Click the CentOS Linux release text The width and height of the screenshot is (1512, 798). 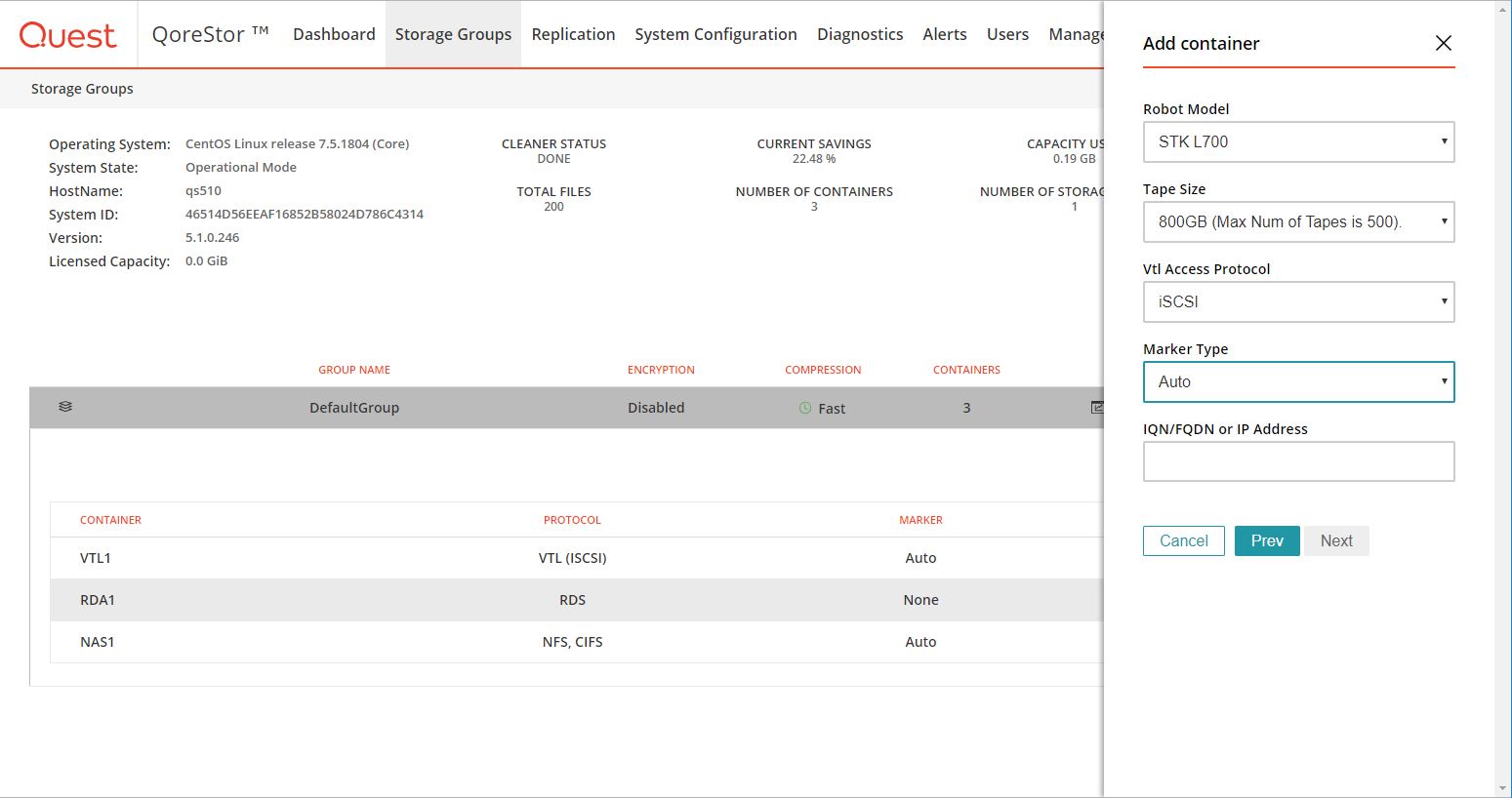[x=297, y=143]
